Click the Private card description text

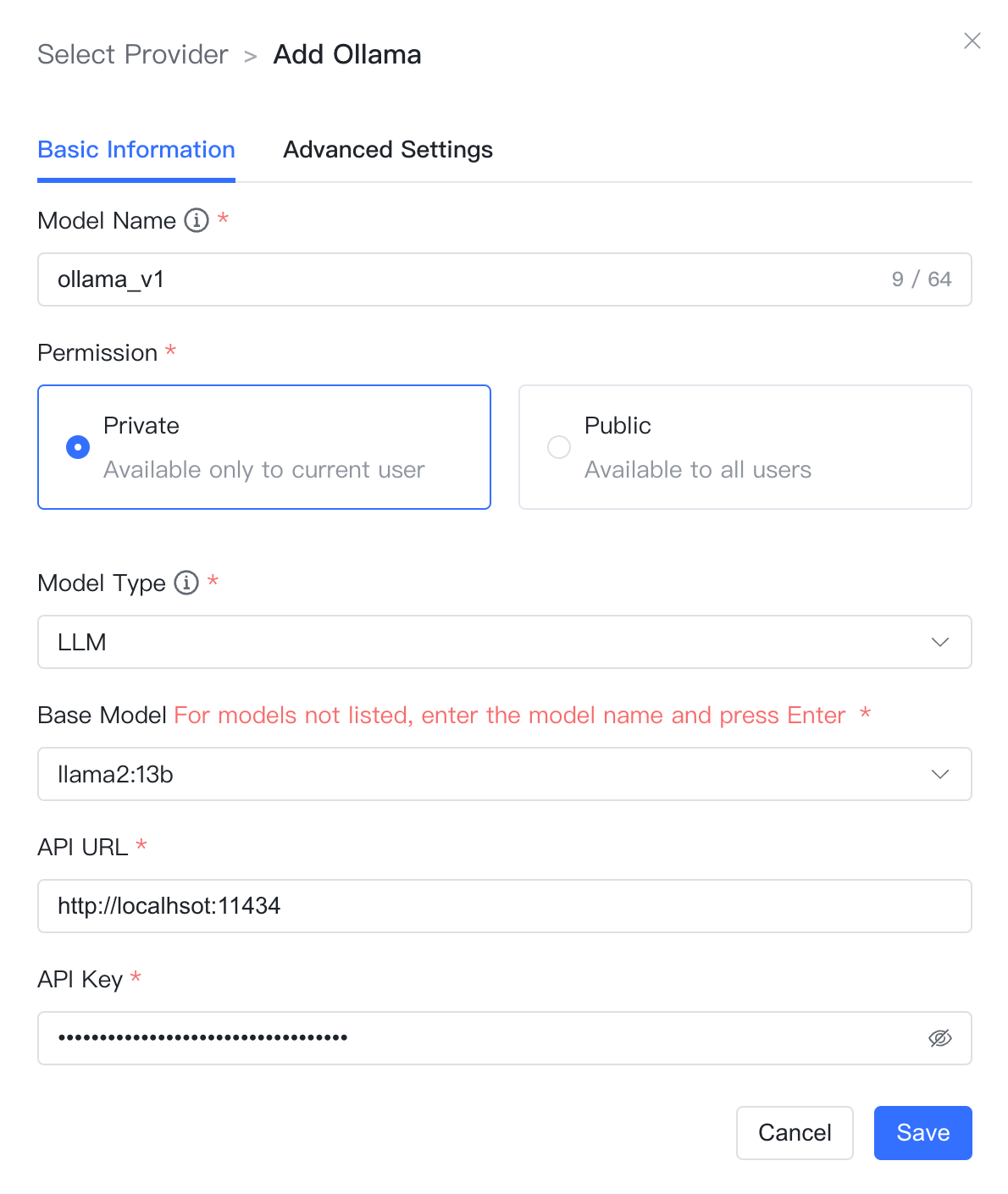point(264,470)
